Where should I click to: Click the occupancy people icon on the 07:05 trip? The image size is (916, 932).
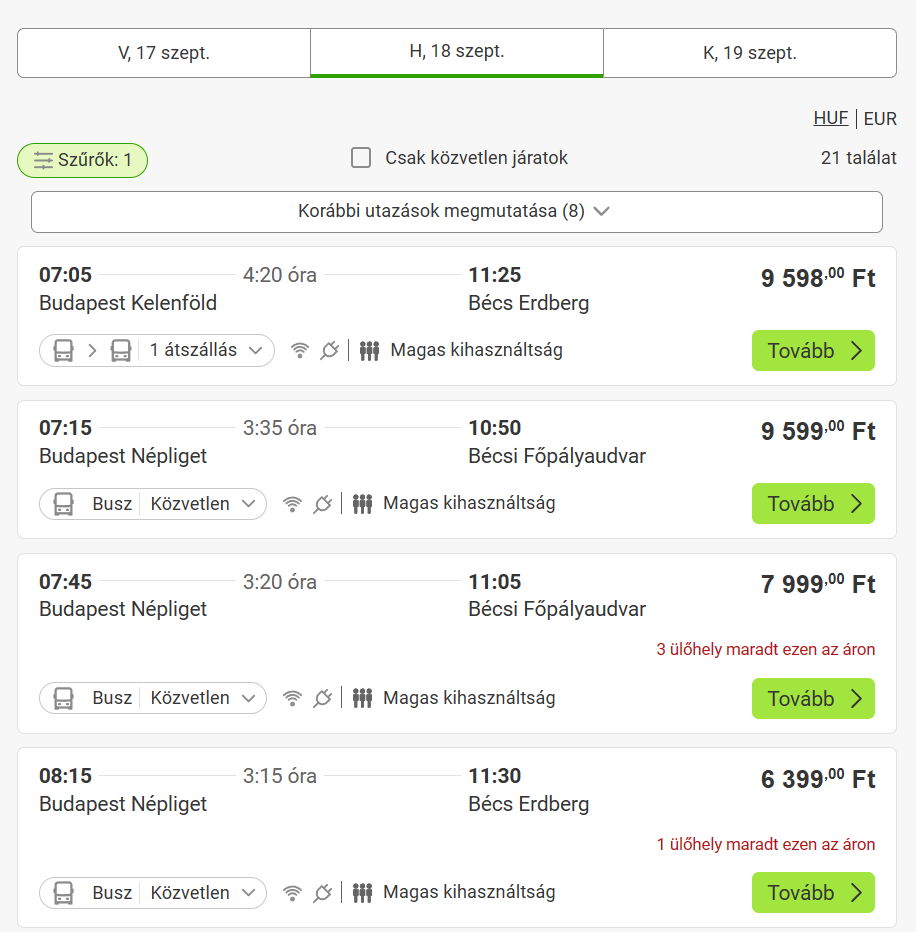[370, 351]
